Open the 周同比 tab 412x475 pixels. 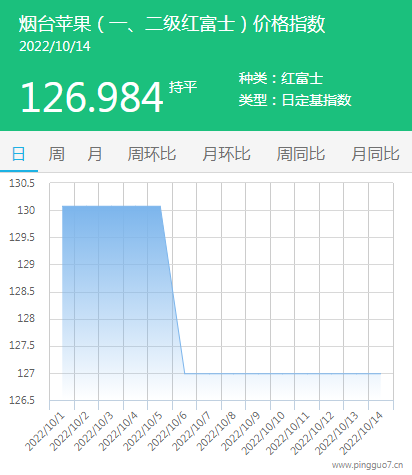tap(301, 154)
